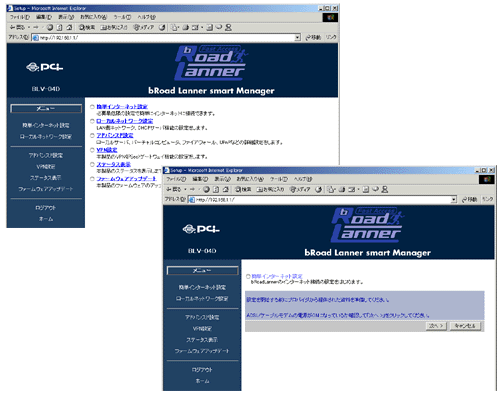This screenshot has height=400, width=500.
Task: Open 編集 menu in rear IE window
Action: click(x=44, y=17)
